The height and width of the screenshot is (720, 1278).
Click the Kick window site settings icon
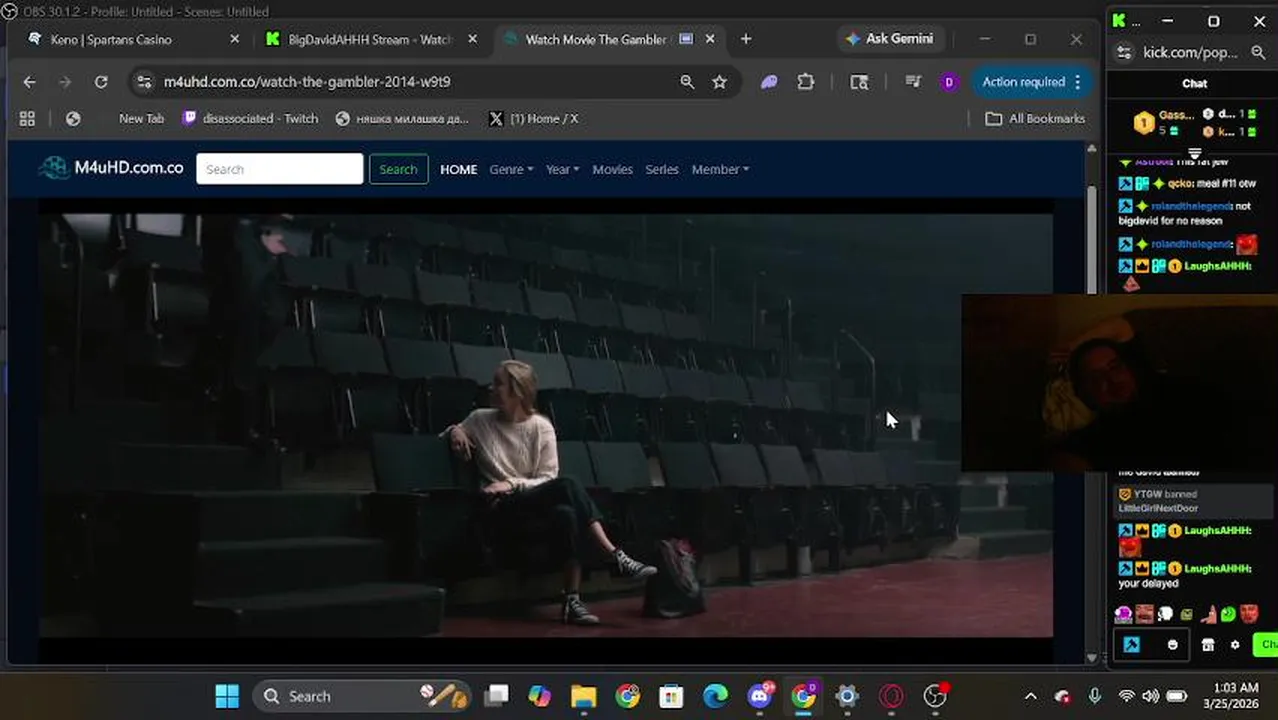(x=1124, y=52)
